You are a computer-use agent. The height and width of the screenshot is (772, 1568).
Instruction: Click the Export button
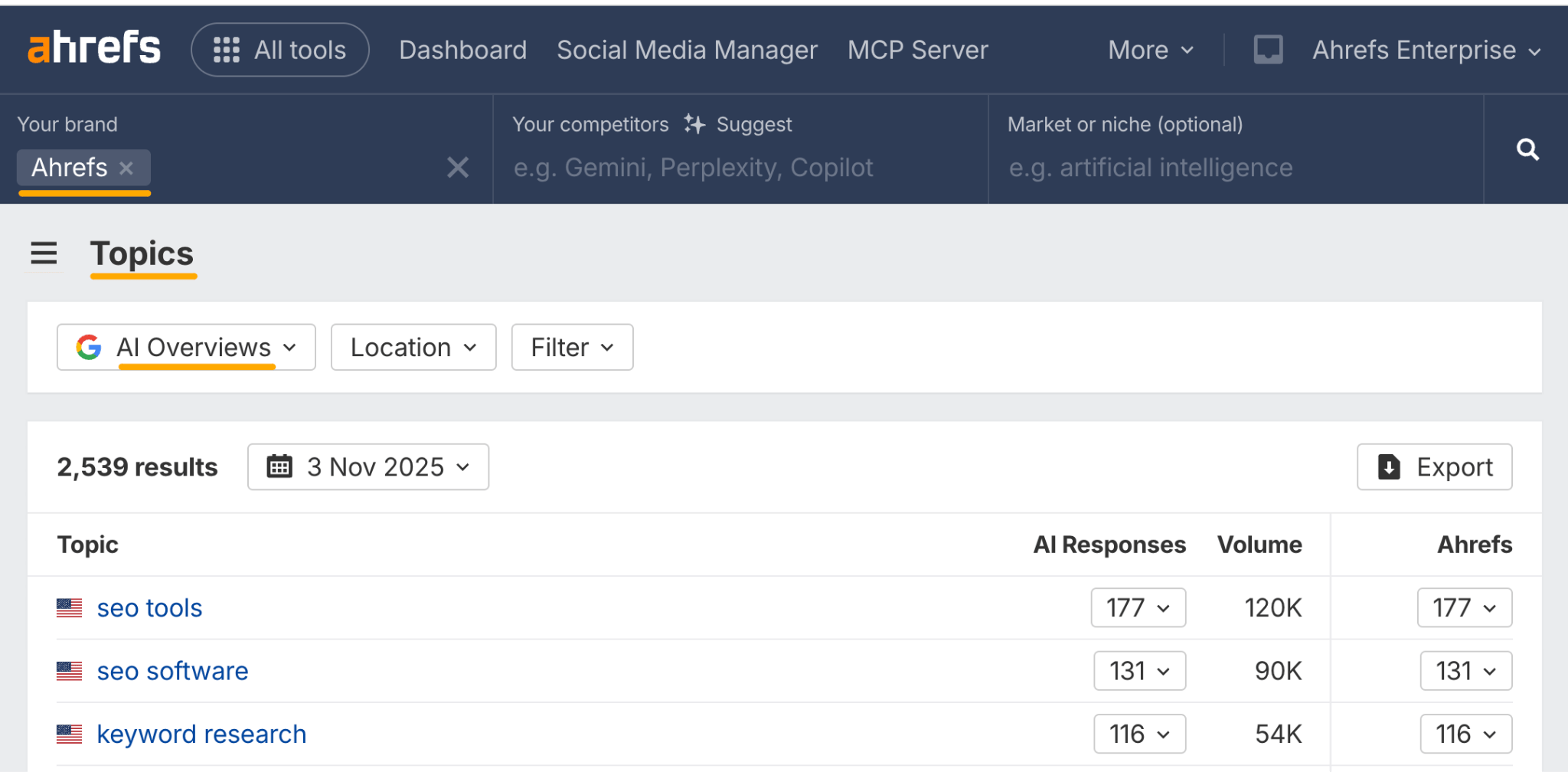point(1434,466)
